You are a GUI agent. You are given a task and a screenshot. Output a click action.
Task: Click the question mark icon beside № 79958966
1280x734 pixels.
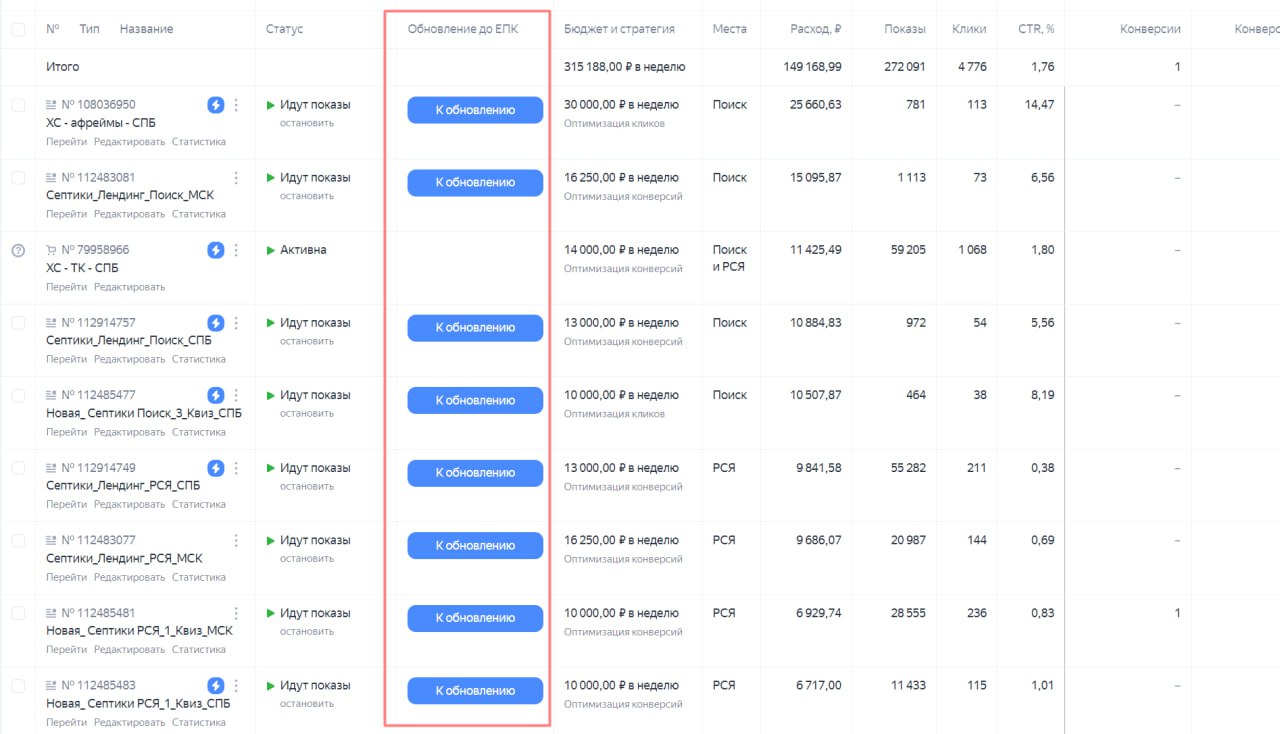[18, 250]
